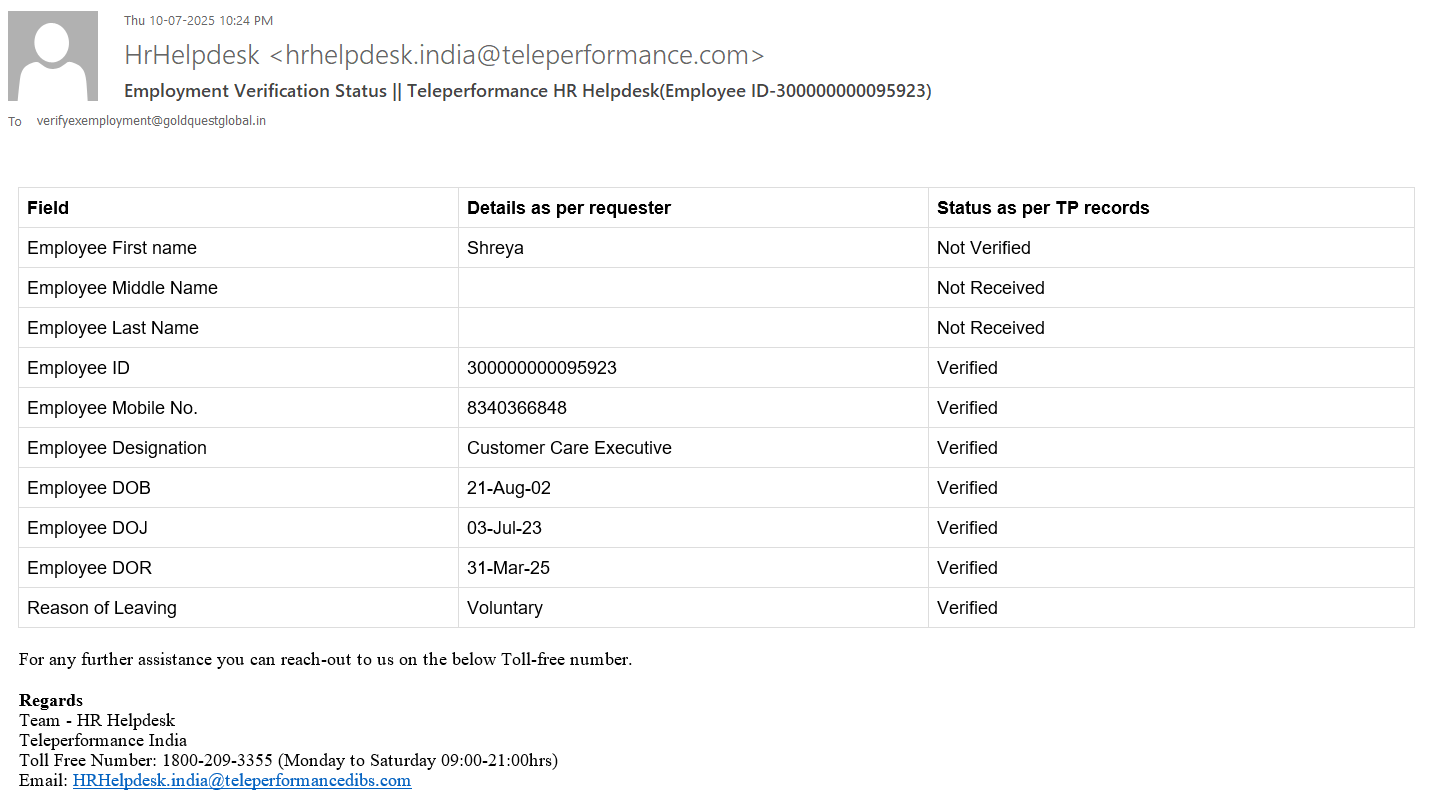Click the Employee ID value 300000000095923 in table
Image resolution: width=1432 pixels, height=807 pixels.
(x=541, y=368)
